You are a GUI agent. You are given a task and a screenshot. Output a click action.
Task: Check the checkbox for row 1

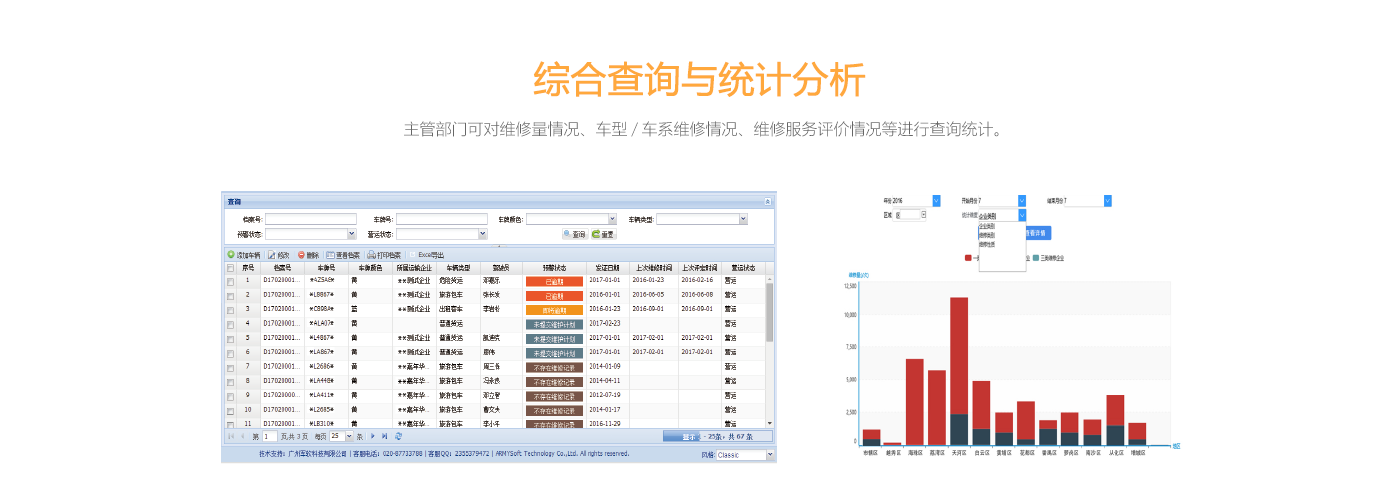230,282
